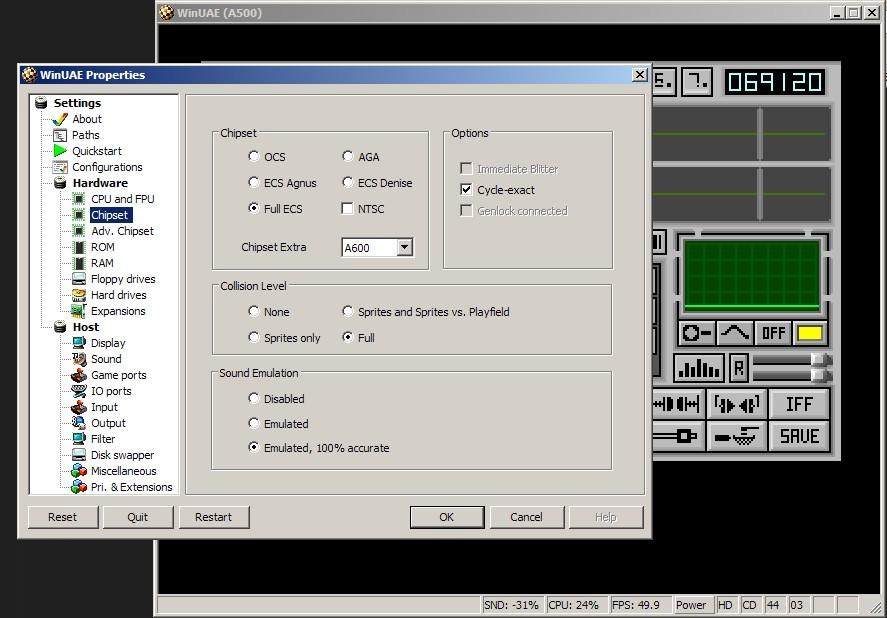The image size is (887, 618).
Task: Open the Chipset Extra dropdown
Action: tap(404, 248)
